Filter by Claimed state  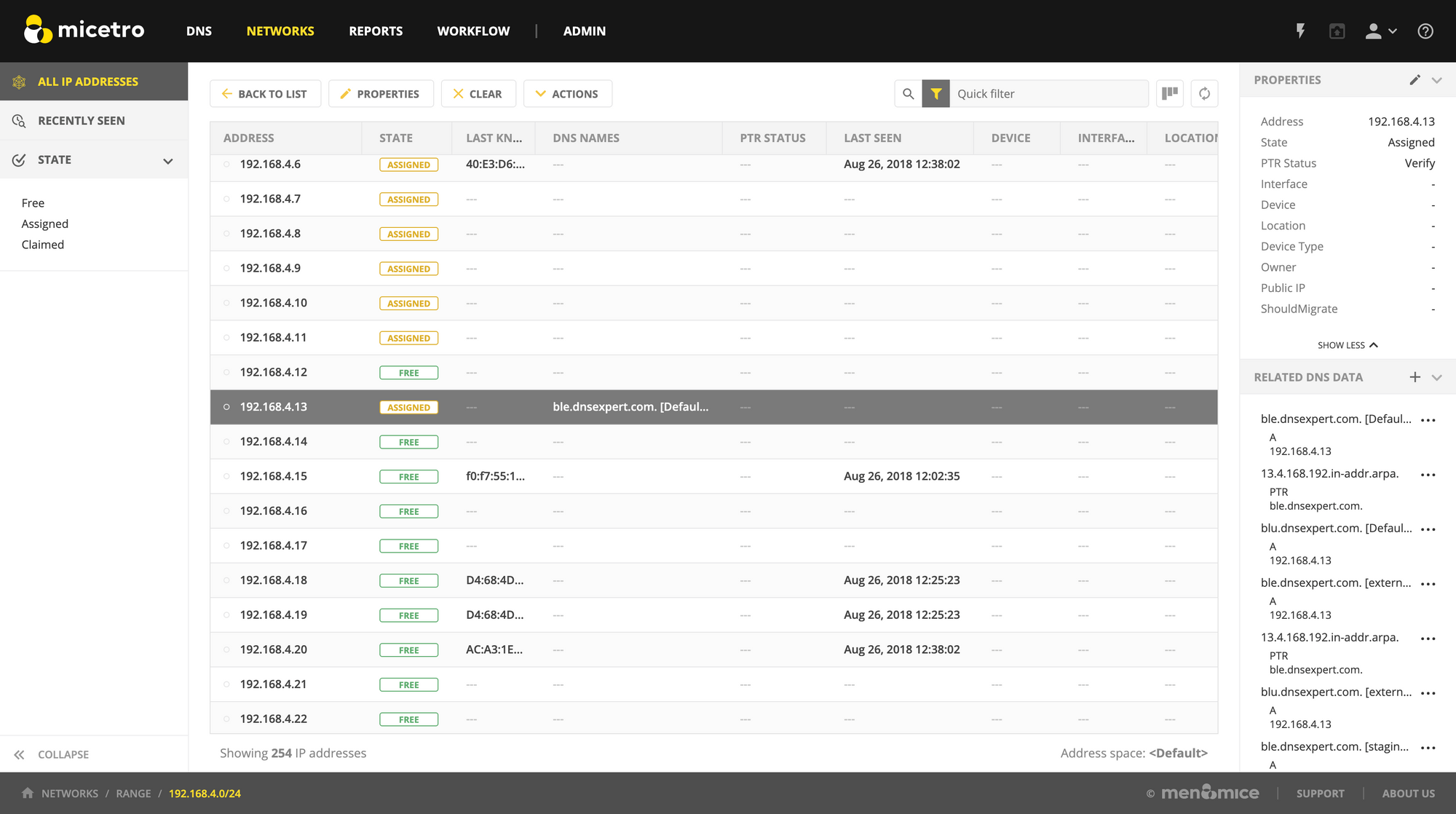[x=43, y=245]
